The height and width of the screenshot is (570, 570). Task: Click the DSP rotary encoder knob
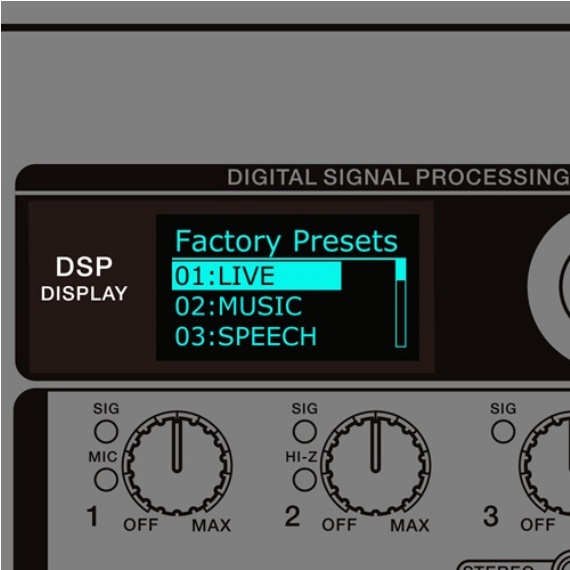pyautogui.click(x=549, y=286)
